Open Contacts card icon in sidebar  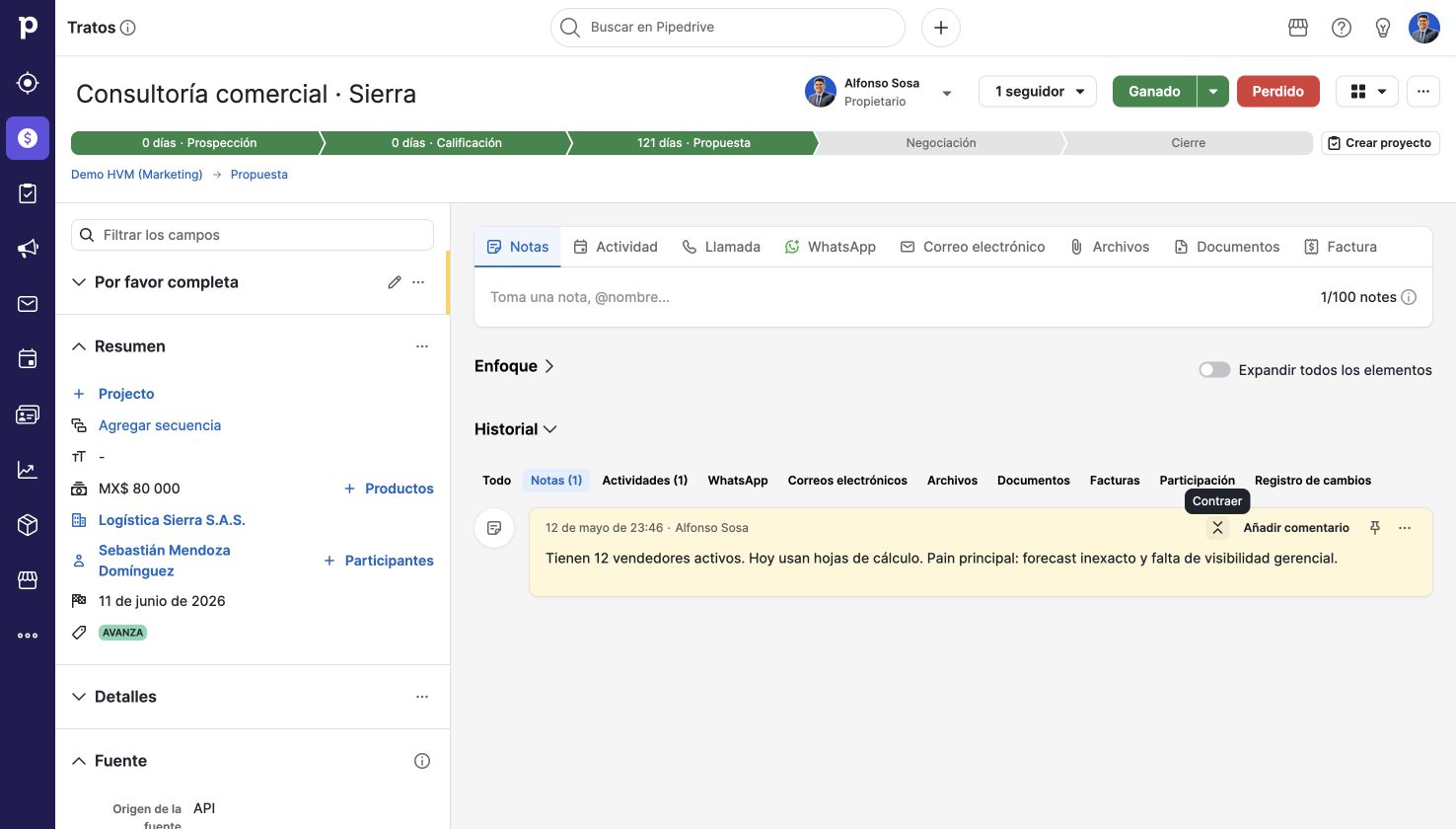pos(28,414)
